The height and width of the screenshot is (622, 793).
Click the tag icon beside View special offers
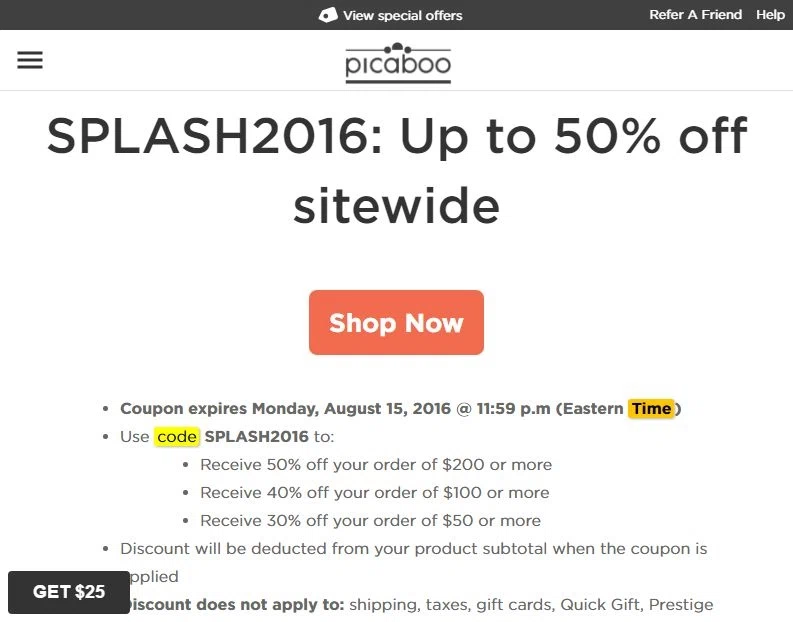point(328,15)
